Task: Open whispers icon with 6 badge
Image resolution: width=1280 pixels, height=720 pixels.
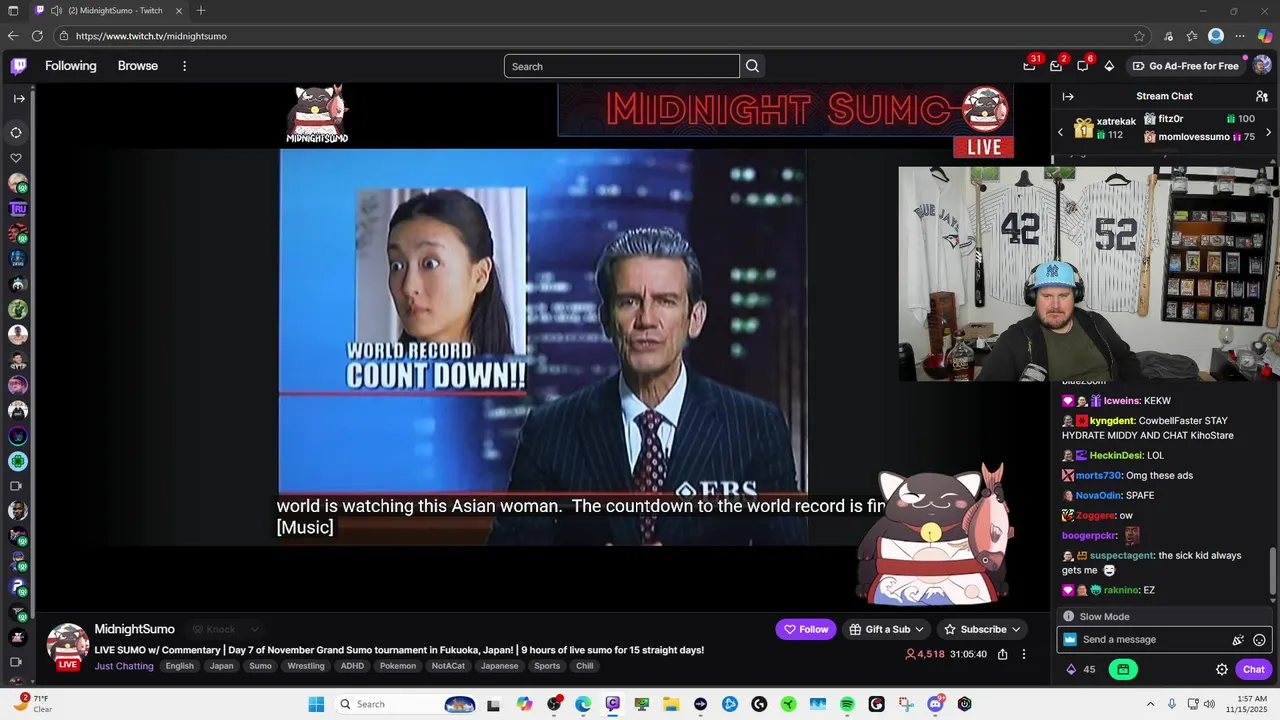Action: click(x=1083, y=66)
